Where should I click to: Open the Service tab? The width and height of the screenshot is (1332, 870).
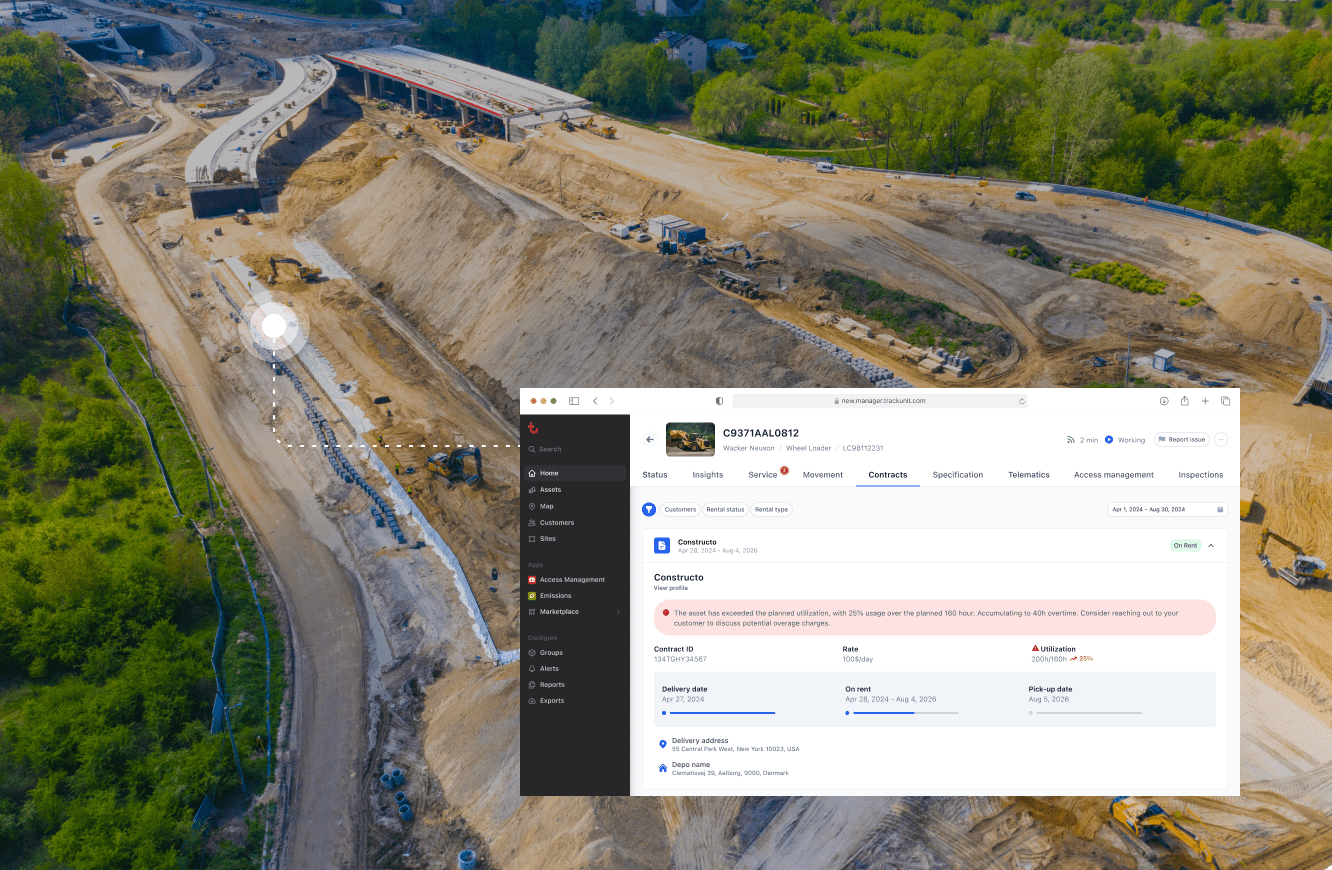pyautogui.click(x=763, y=475)
